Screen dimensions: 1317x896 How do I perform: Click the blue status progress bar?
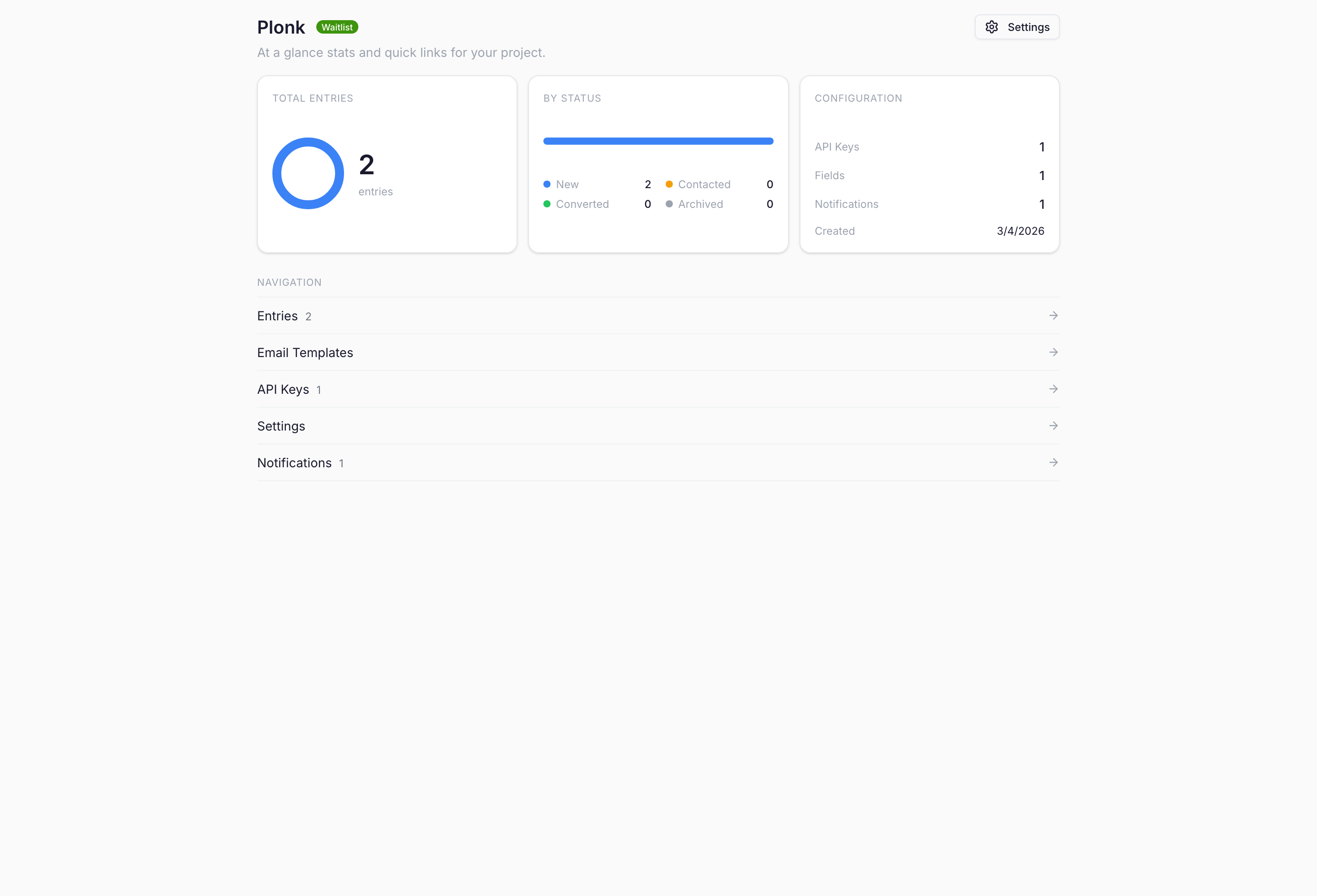(x=658, y=141)
